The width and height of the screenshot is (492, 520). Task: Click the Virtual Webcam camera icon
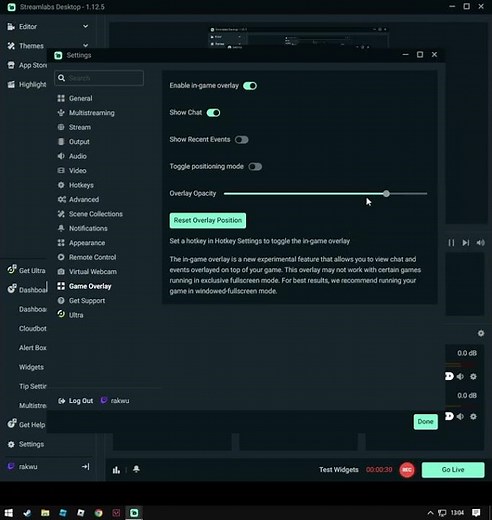(61, 272)
